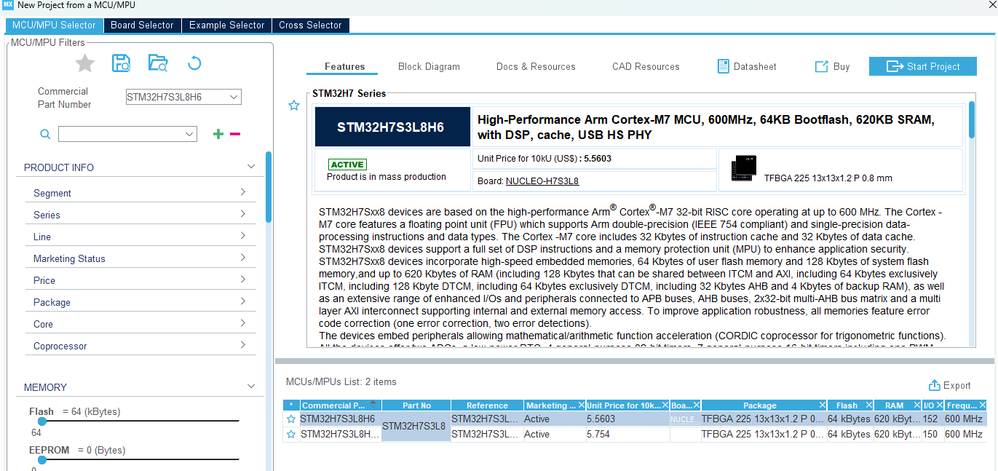Screen dimensions: 998x471
Task: Click the 5.754 unit price cell
Action: (628, 434)
